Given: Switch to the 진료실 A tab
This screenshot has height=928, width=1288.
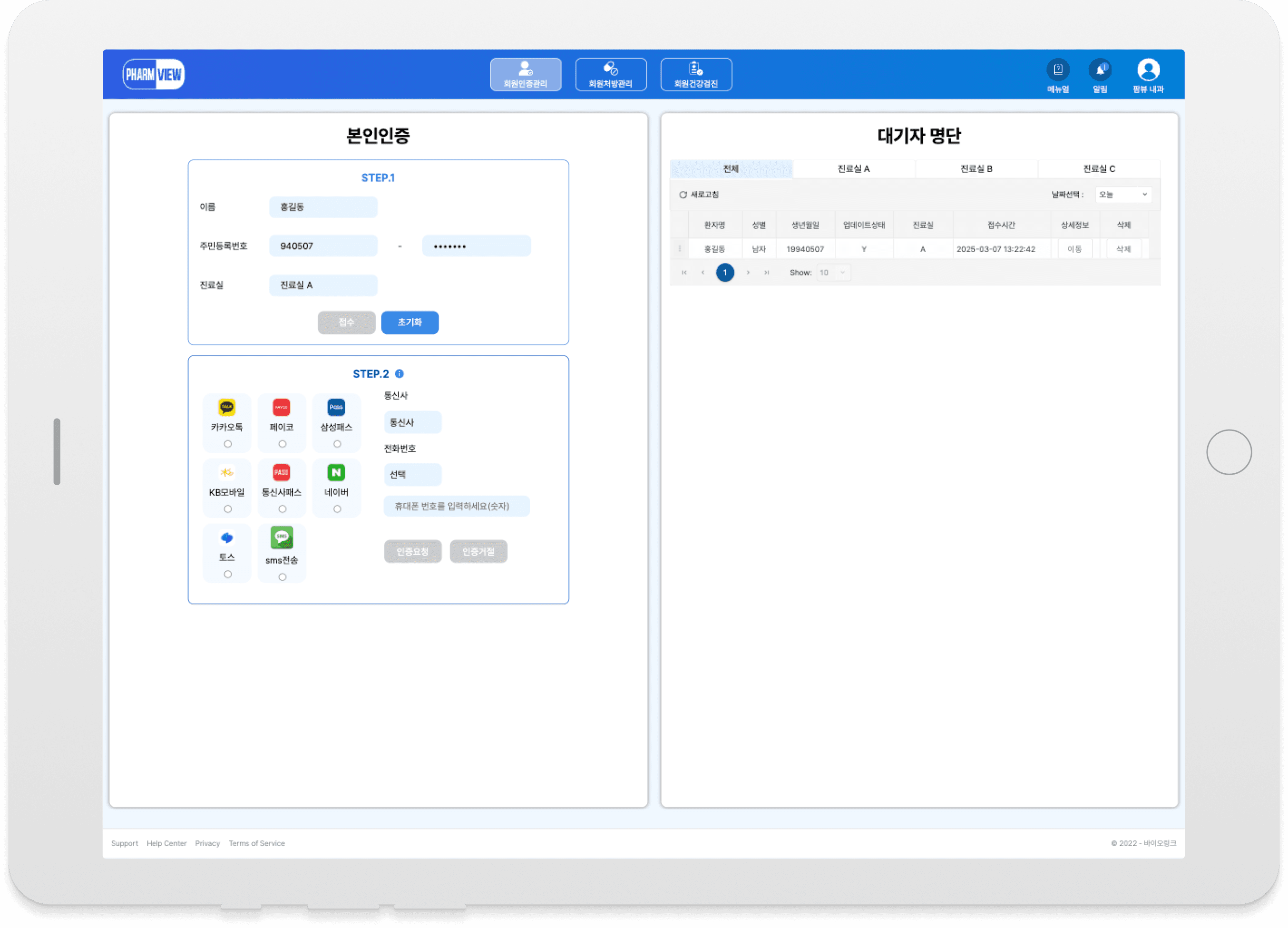Looking at the screenshot, I should (x=854, y=169).
